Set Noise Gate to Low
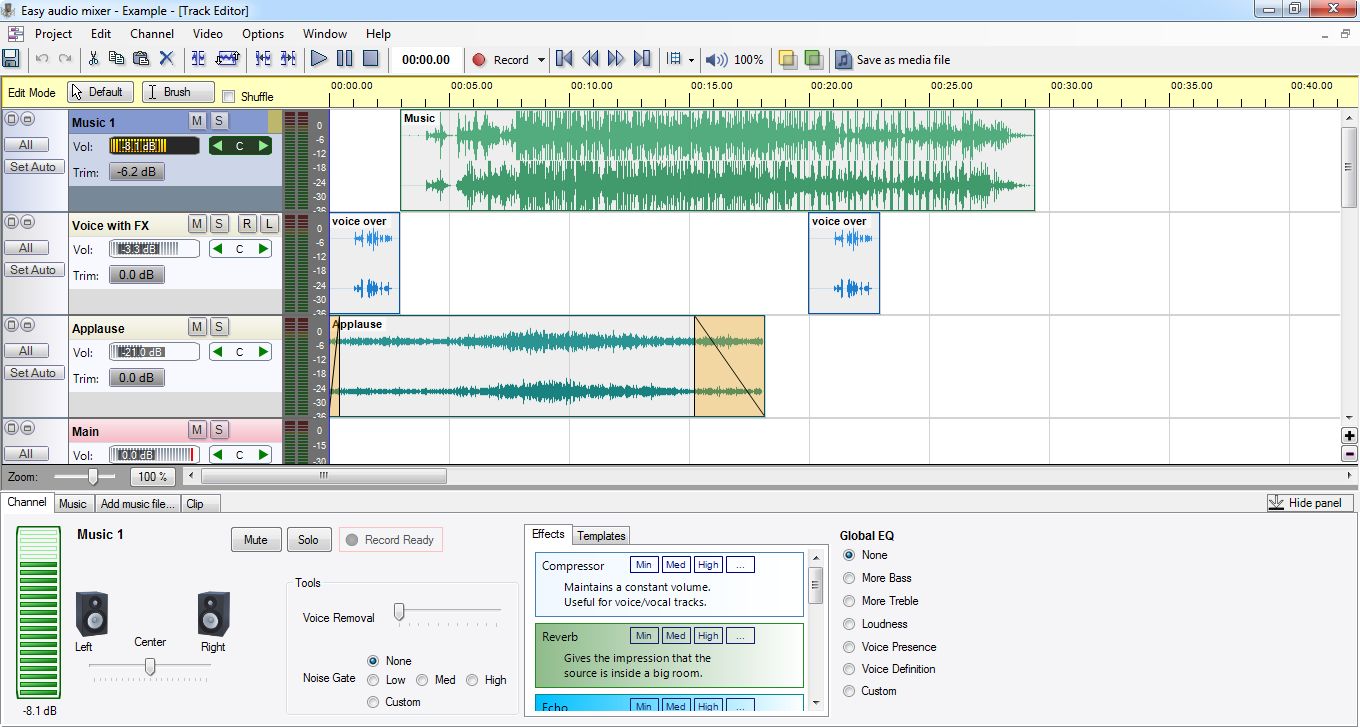 373,680
